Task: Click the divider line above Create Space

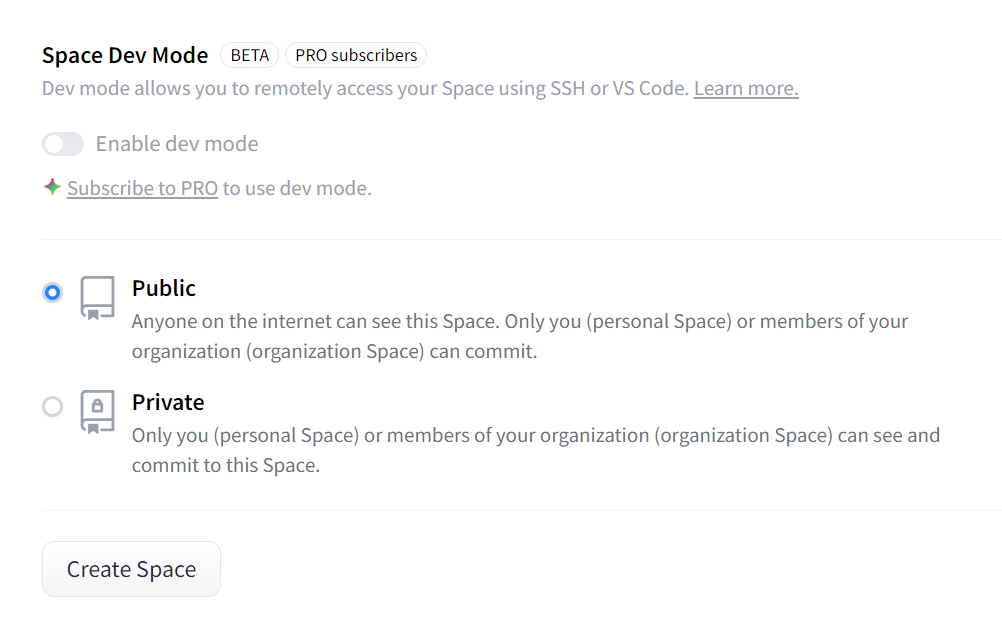Action: point(520,510)
